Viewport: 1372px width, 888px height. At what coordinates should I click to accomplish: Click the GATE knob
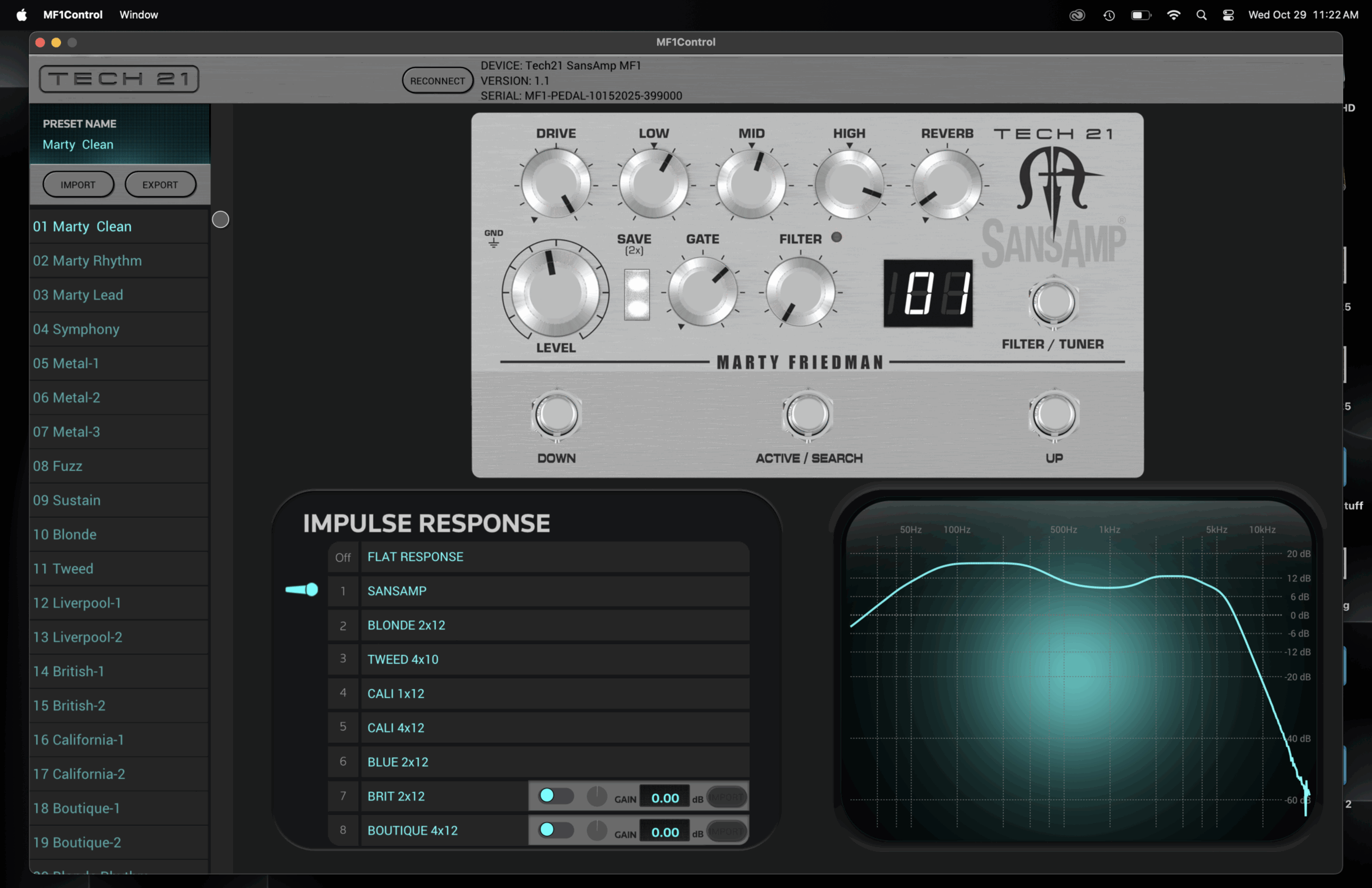702,292
